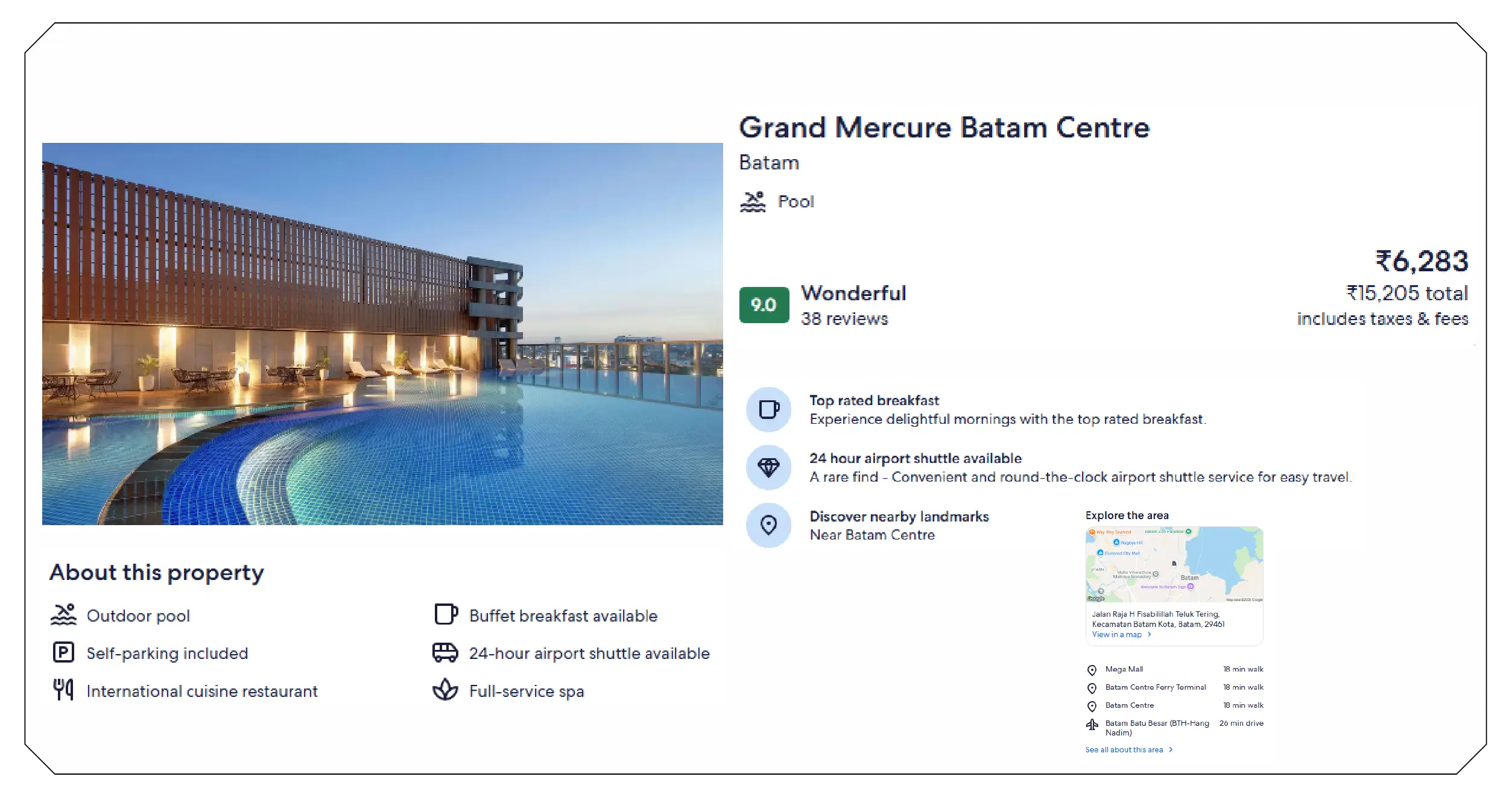The width and height of the screenshot is (1512, 797).
Task: Click the Explore the area map thumbnail
Action: [x=1174, y=565]
